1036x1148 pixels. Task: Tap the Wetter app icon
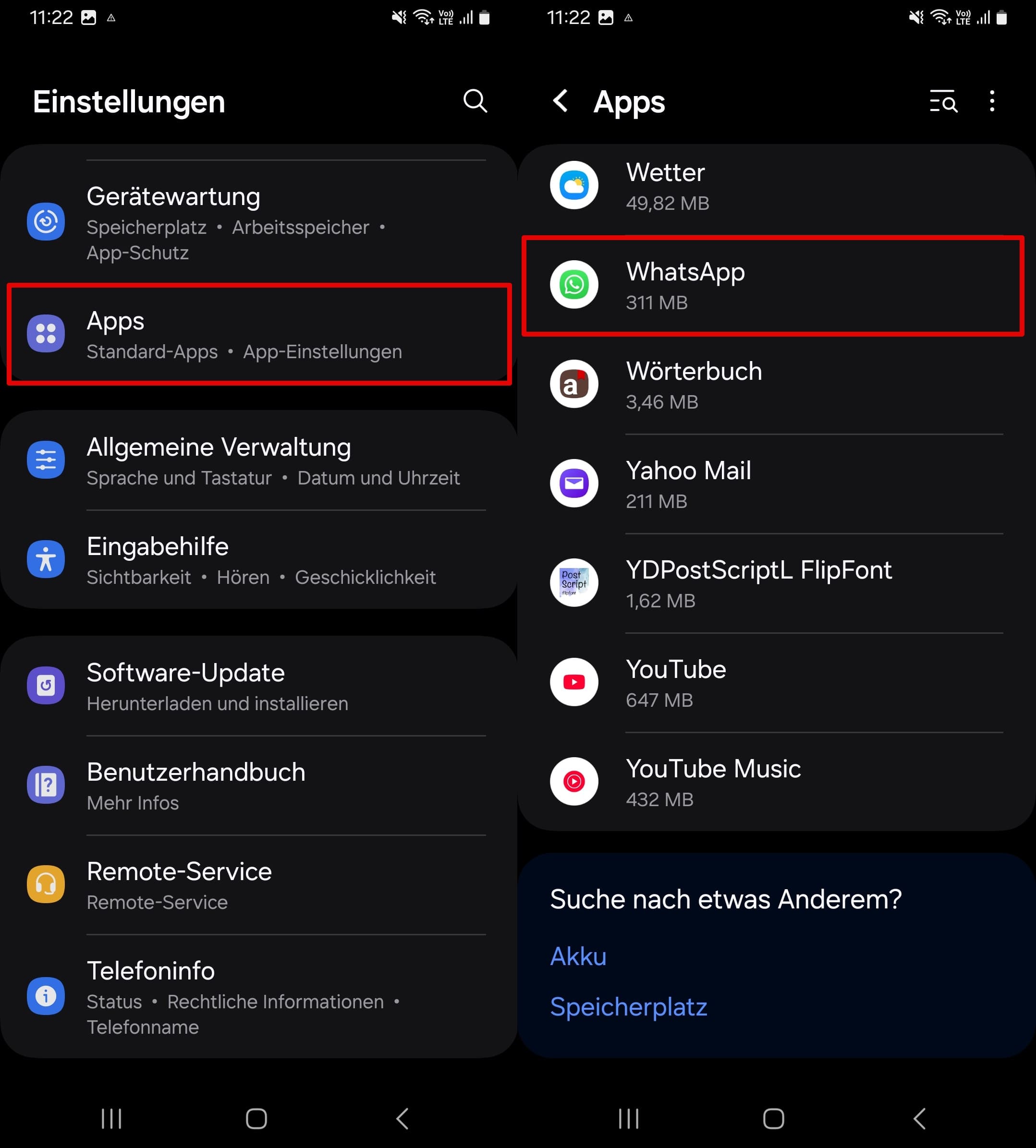[x=574, y=185]
